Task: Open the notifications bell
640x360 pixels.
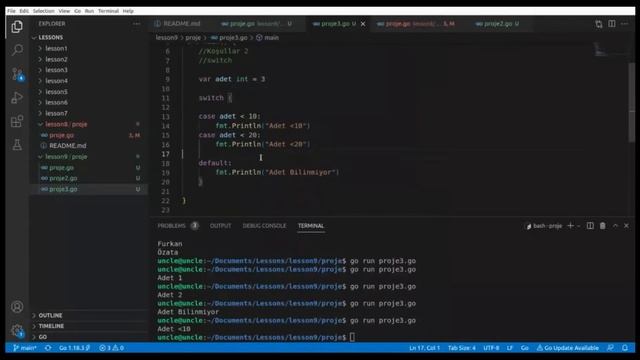Action: [625, 348]
